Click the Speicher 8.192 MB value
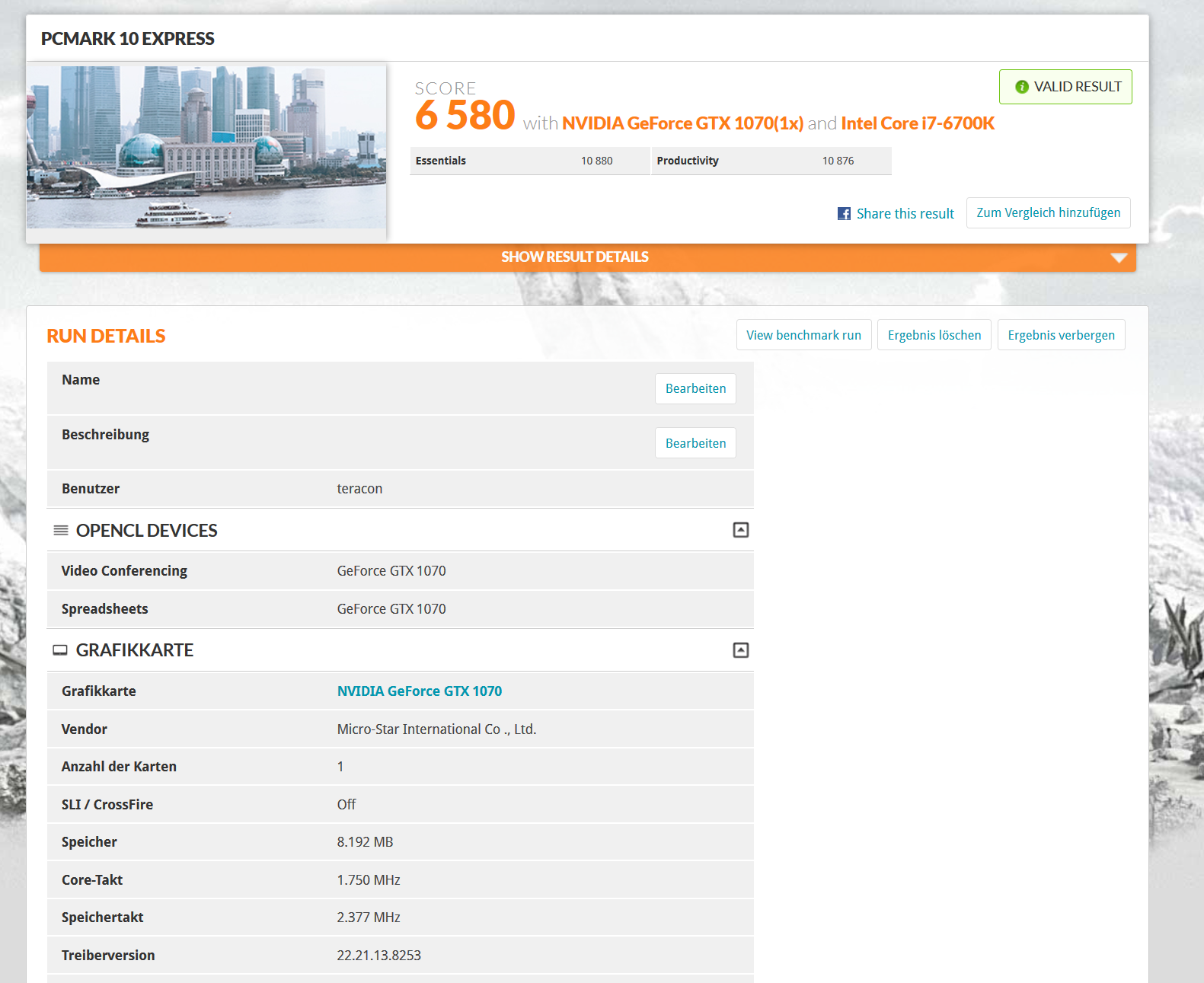1204x983 pixels. click(365, 842)
